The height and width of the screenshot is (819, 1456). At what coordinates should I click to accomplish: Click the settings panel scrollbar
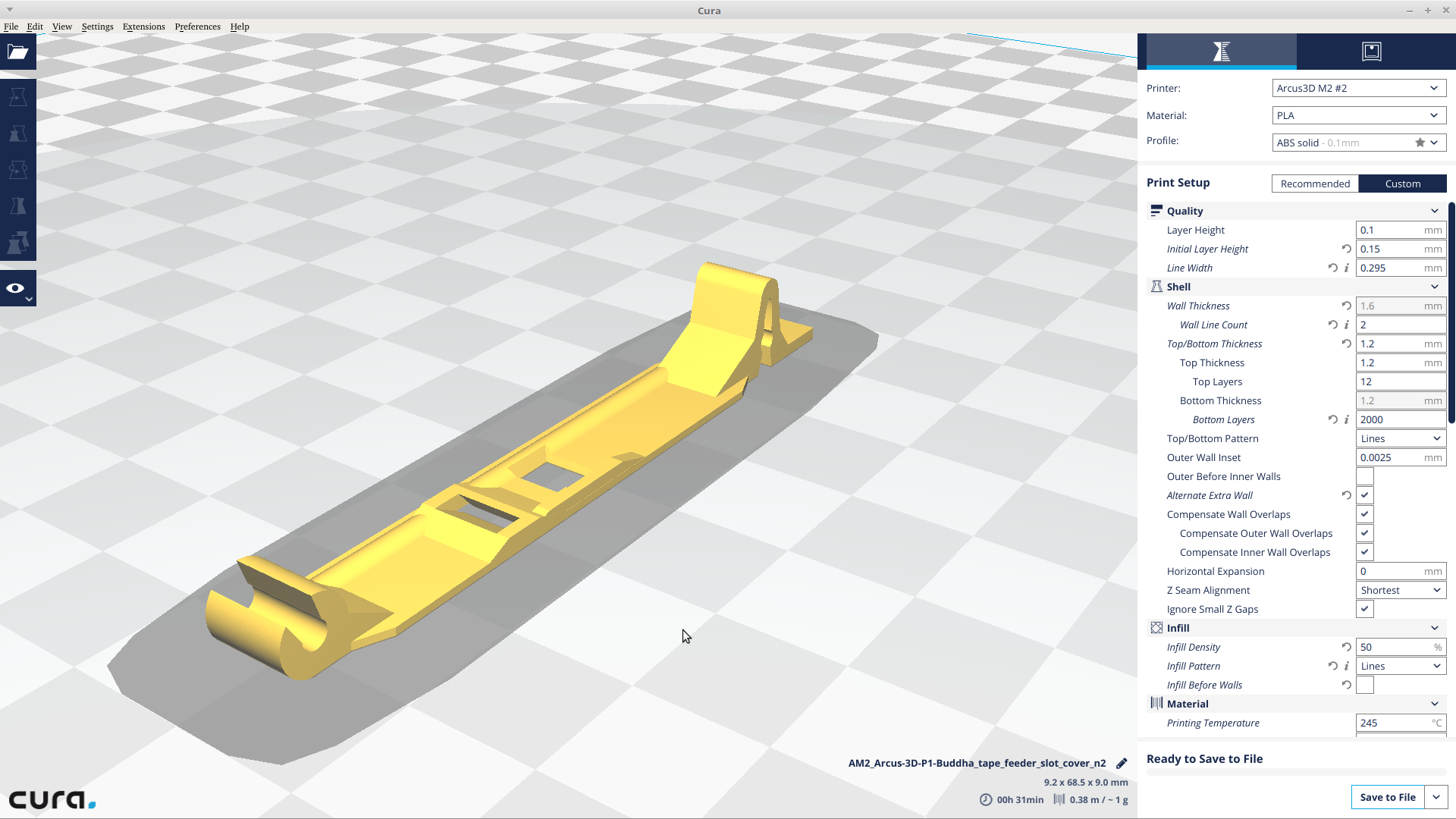1451,312
